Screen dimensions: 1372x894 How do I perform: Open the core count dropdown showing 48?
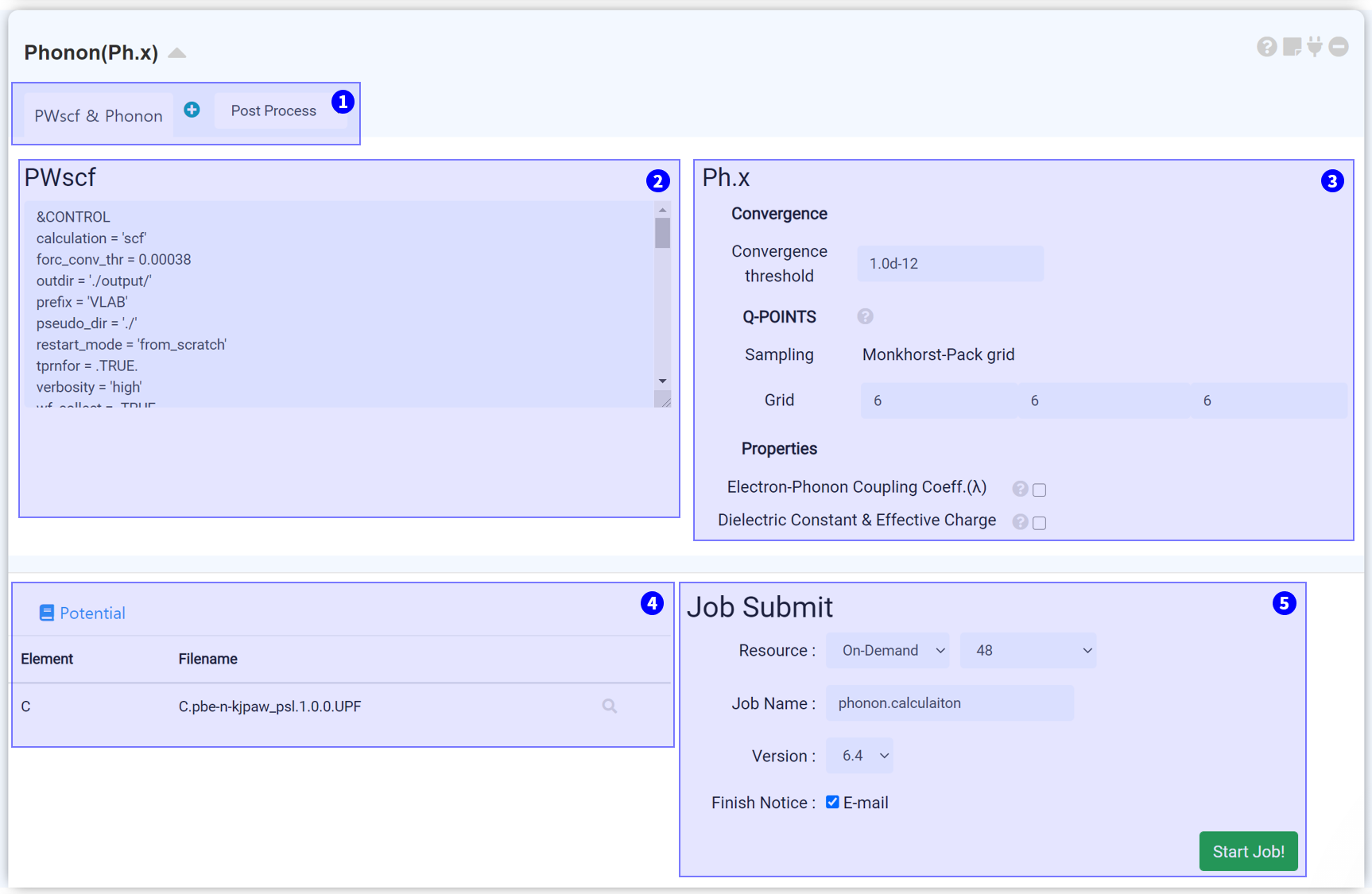1028,650
